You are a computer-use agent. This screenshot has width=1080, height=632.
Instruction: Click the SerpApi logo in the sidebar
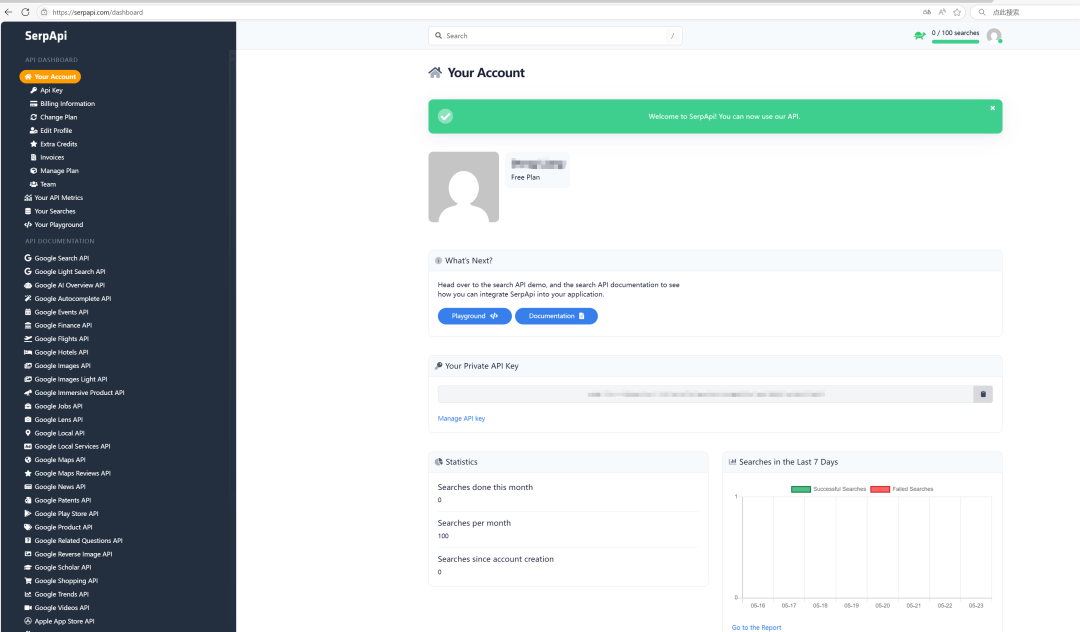(x=46, y=36)
